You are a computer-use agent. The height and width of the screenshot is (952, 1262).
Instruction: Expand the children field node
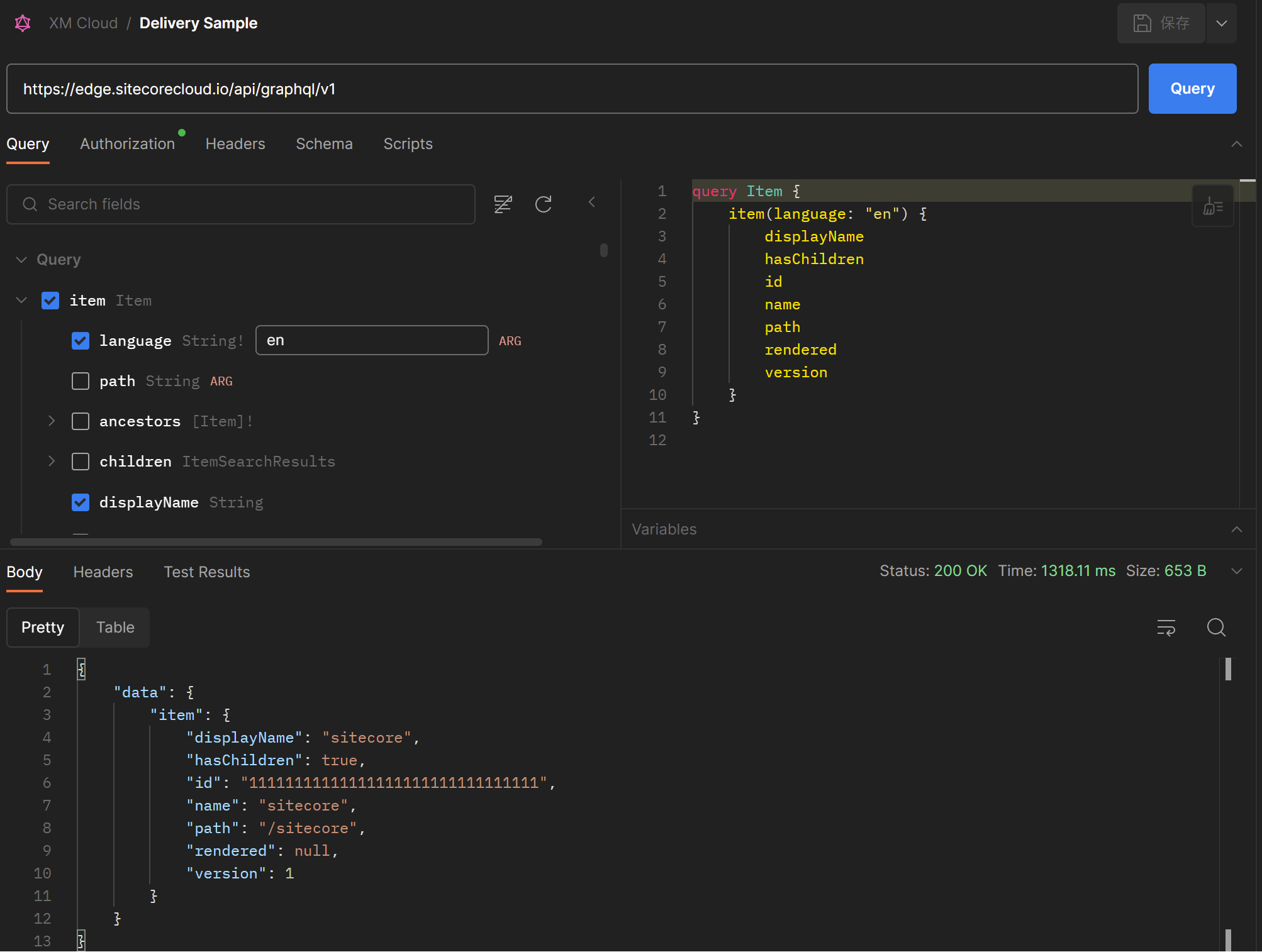click(52, 462)
